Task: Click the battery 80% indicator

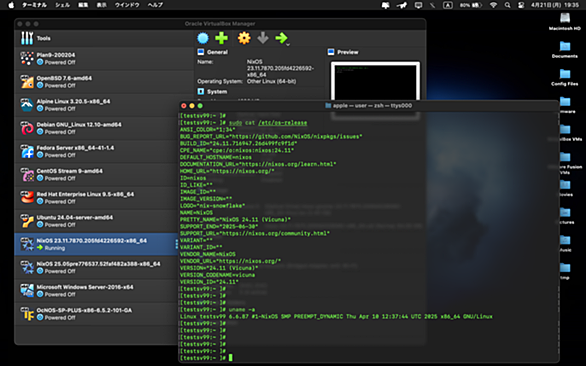Action: point(471,5)
